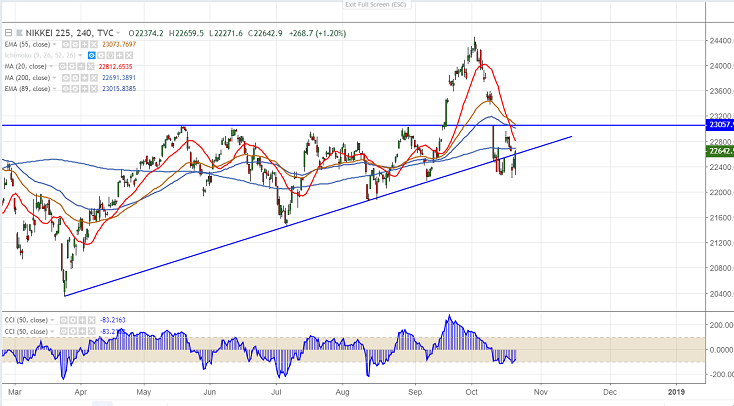This screenshot has height=406, width=734.
Task: Click the 20400 level on price scale
Action: (722, 294)
